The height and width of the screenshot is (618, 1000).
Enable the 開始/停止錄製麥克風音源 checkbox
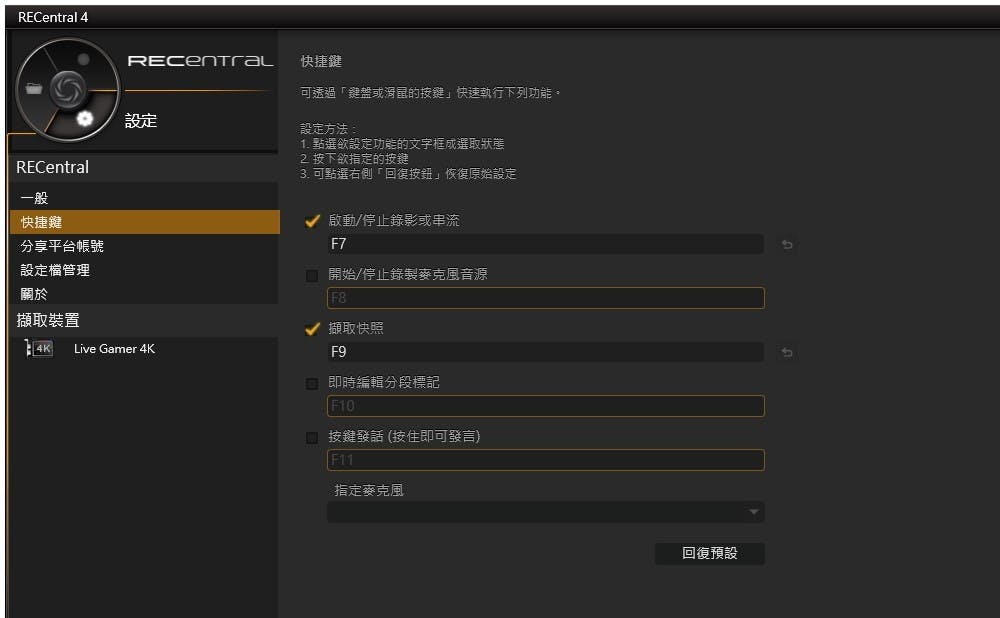pyautogui.click(x=312, y=276)
